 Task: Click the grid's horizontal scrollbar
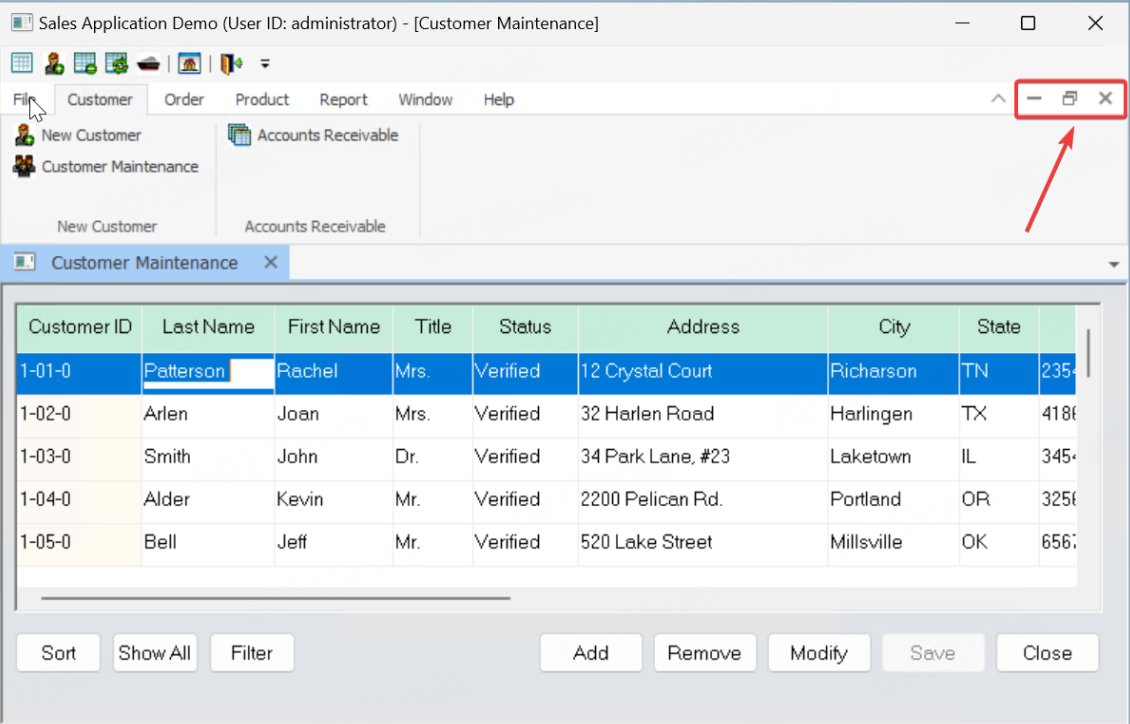tap(275, 598)
